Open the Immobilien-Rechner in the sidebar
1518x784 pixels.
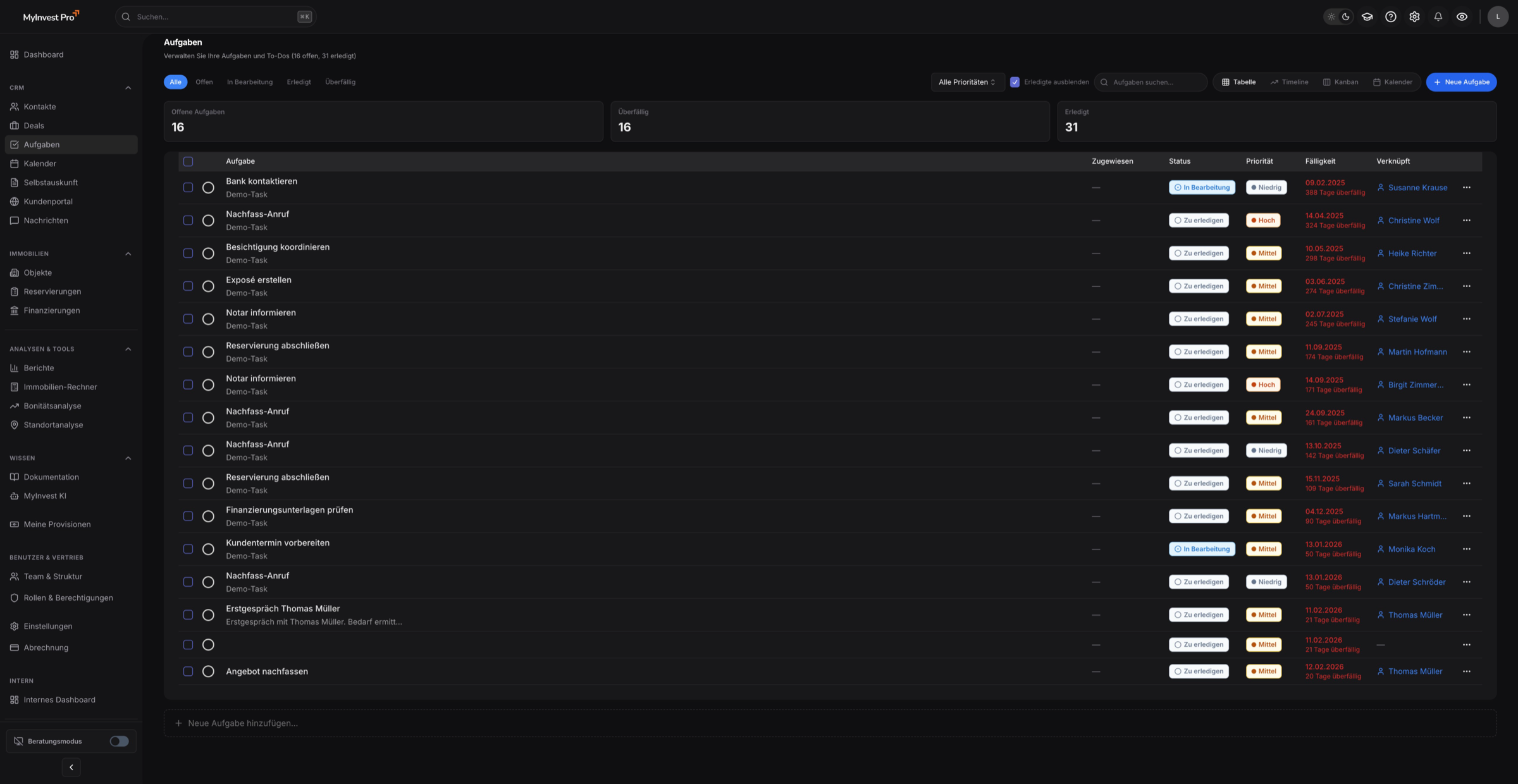tap(60, 386)
